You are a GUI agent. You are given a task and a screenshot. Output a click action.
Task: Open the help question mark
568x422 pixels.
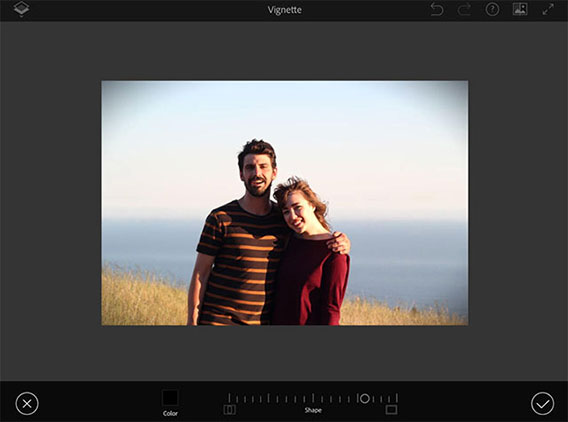coord(492,9)
